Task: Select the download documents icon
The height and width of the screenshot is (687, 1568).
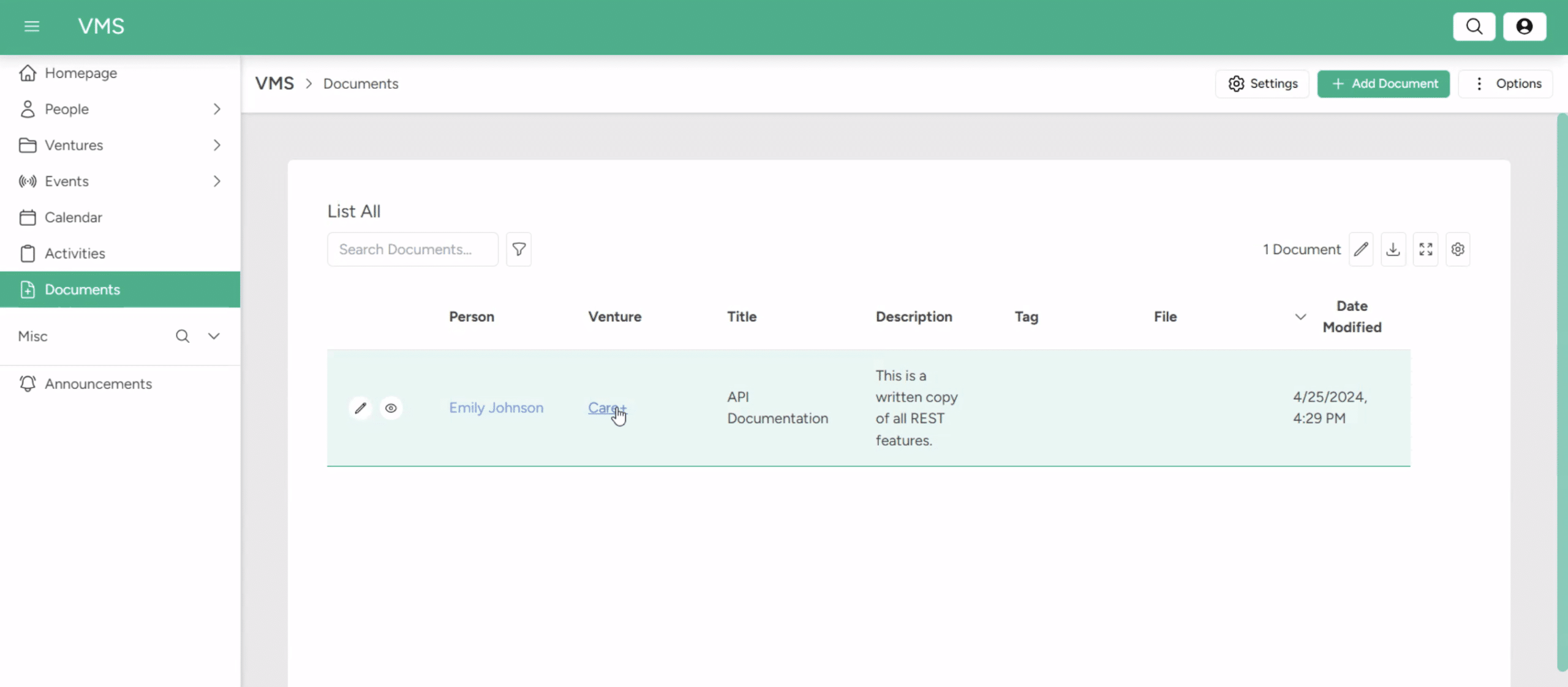Action: point(1393,249)
